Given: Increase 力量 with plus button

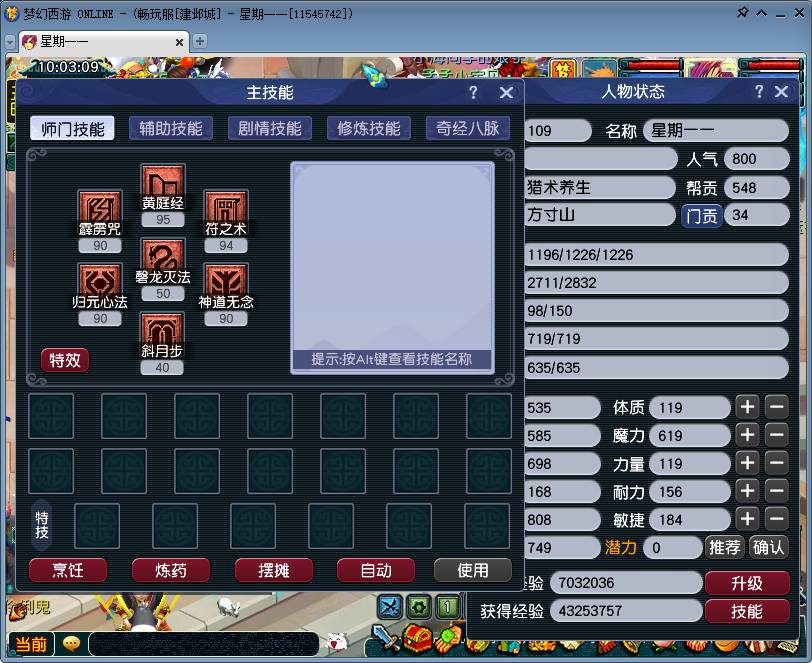Looking at the screenshot, I should [747, 463].
